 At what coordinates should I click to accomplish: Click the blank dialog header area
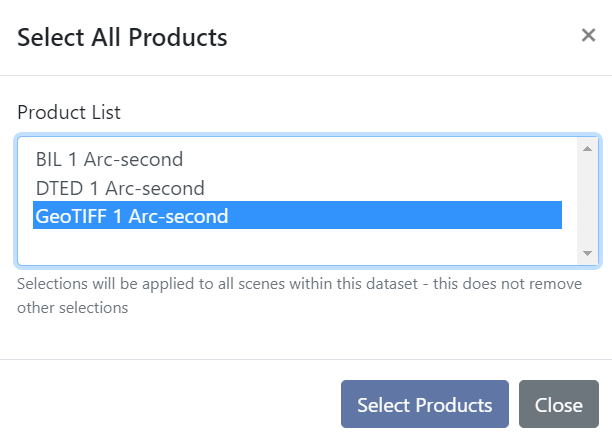pos(400,38)
